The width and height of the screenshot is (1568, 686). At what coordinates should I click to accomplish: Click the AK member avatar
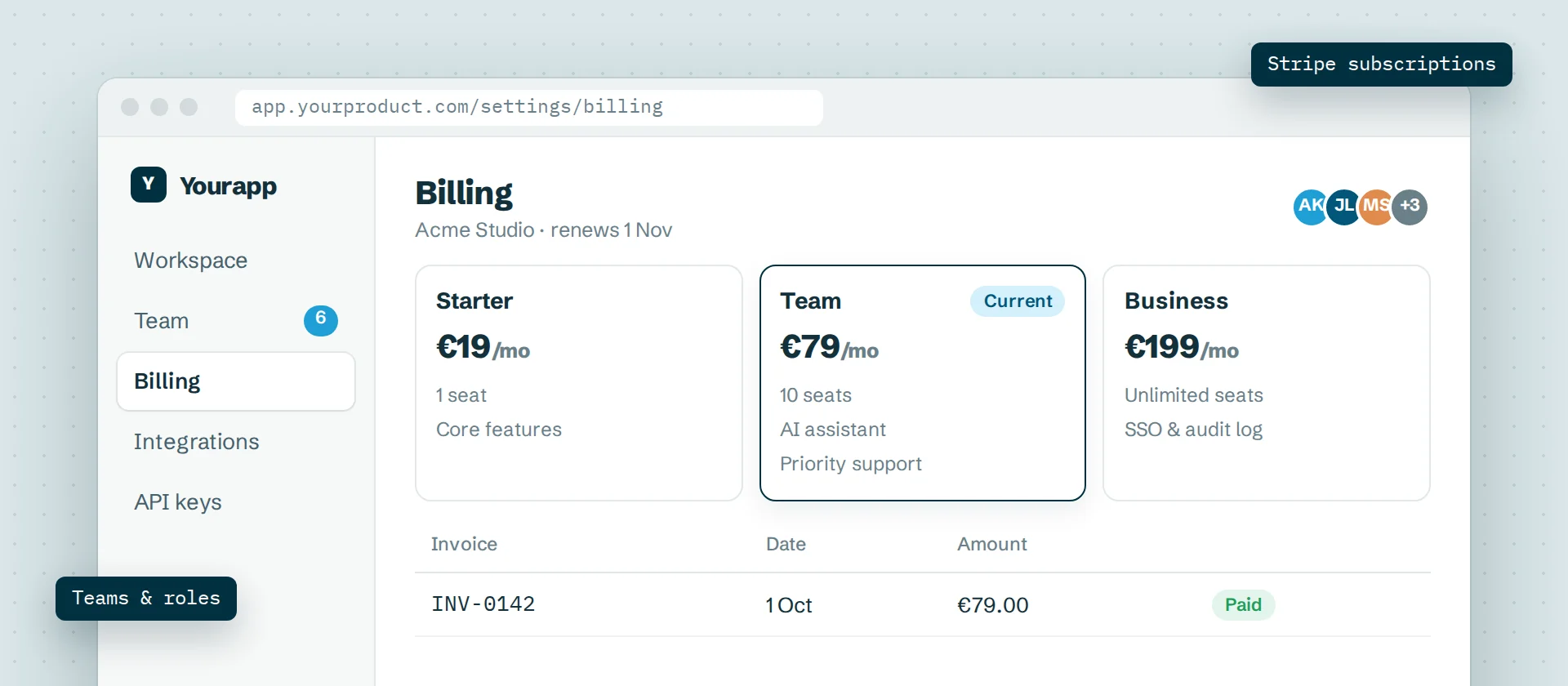[1310, 207]
